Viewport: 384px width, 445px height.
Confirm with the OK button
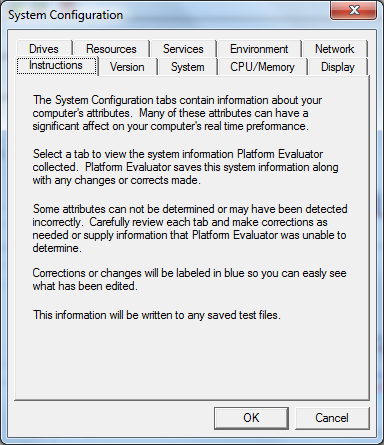click(x=251, y=418)
